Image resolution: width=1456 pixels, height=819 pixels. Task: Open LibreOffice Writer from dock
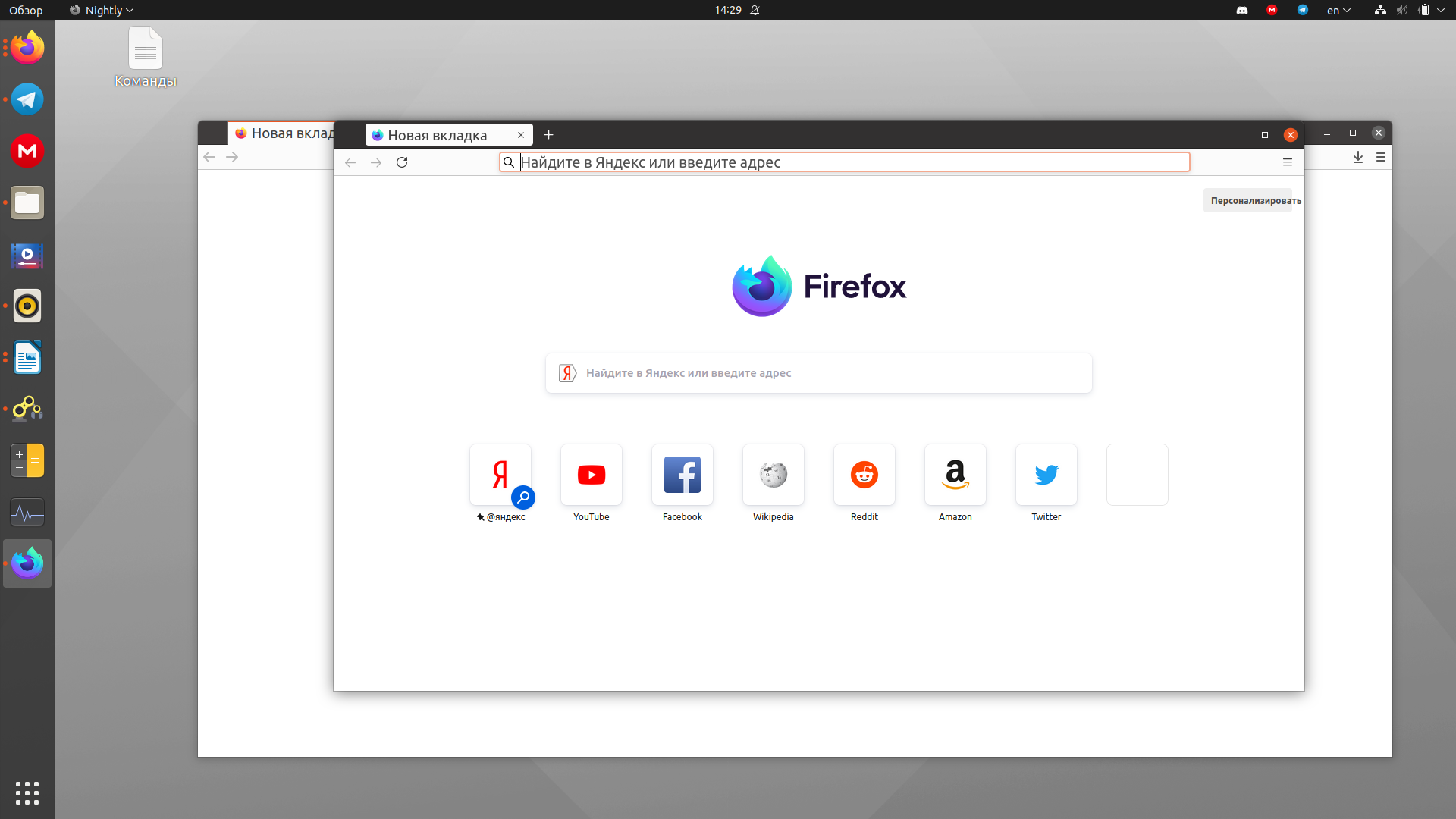click(x=27, y=358)
